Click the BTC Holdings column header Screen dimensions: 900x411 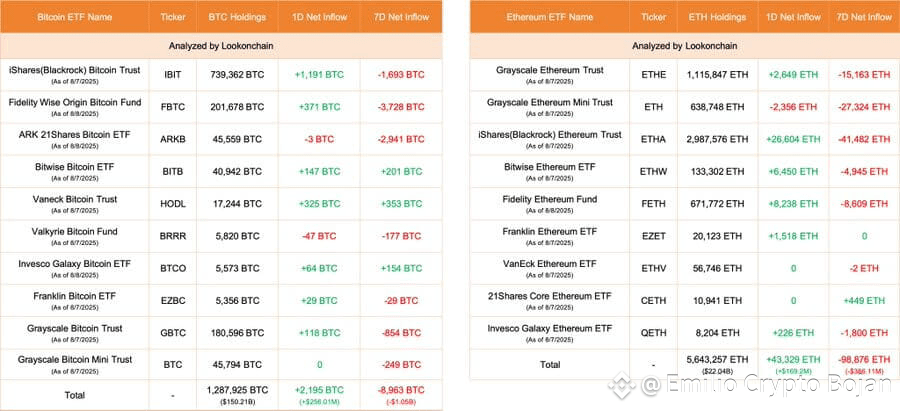click(x=237, y=17)
